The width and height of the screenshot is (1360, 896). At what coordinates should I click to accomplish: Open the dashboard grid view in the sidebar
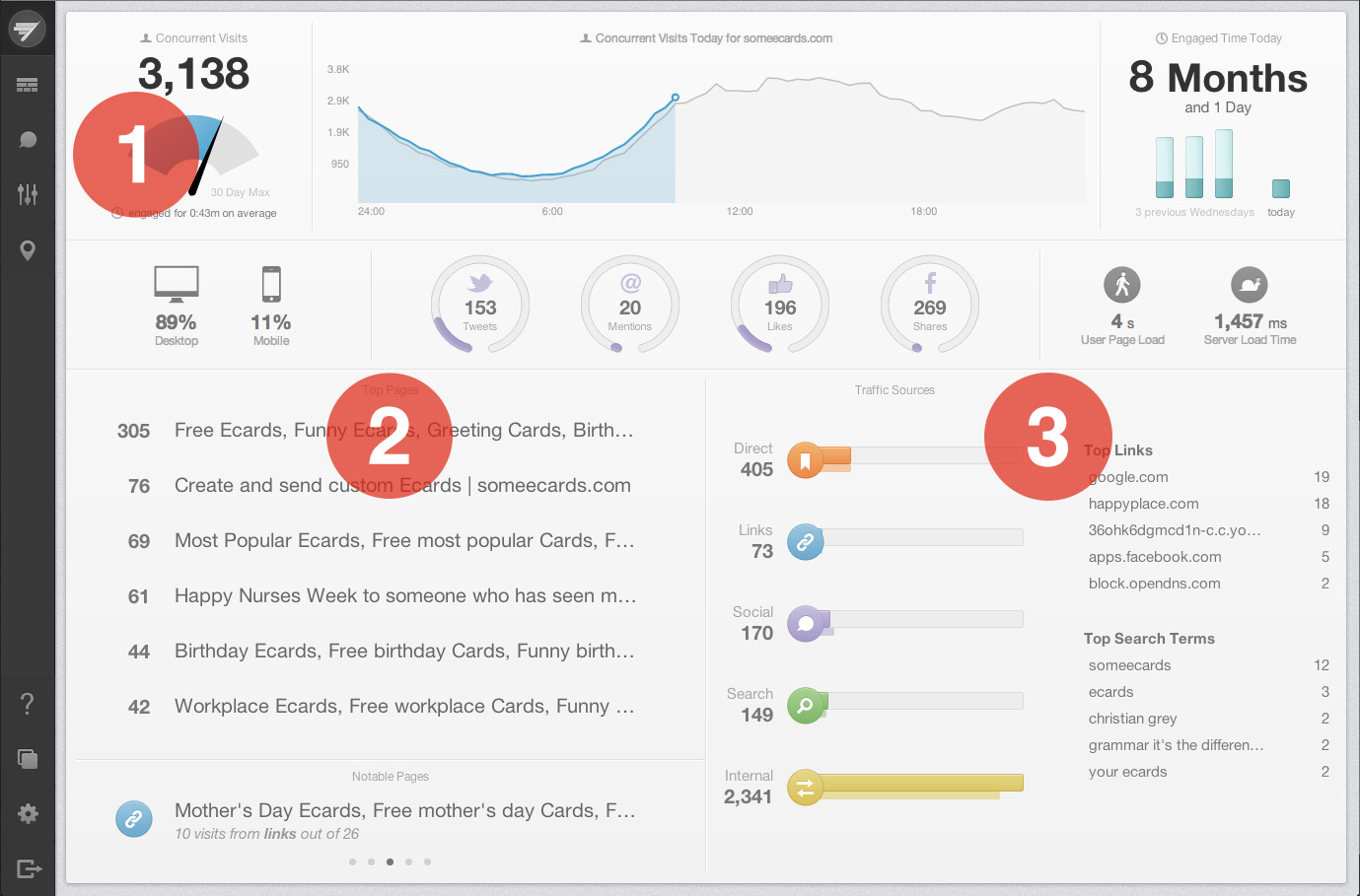(x=28, y=86)
